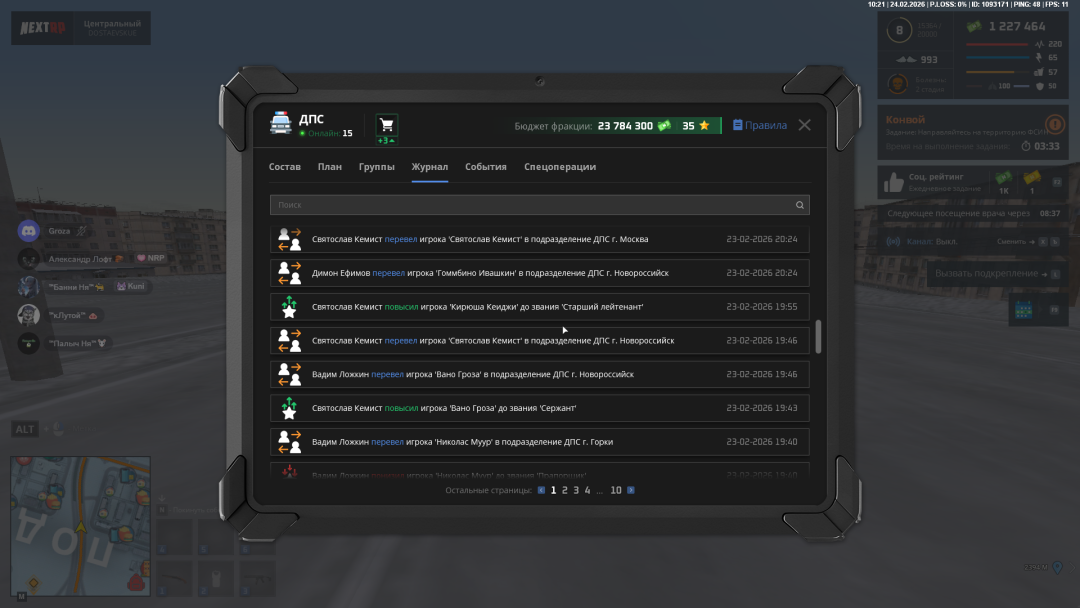This screenshot has height=608, width=1080.
Task: Click transfer icon on 'Николас Муур' entry
Action: pos(289,442)
